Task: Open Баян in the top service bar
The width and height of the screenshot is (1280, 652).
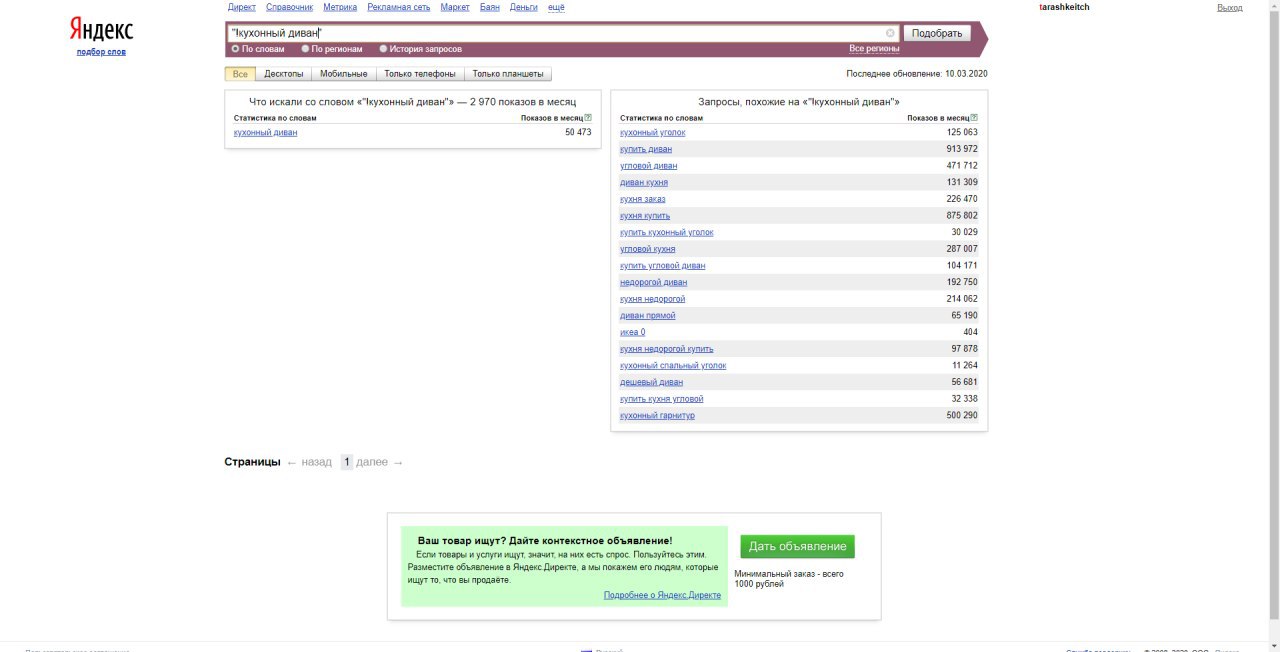Action: click(x=490, y=7)
